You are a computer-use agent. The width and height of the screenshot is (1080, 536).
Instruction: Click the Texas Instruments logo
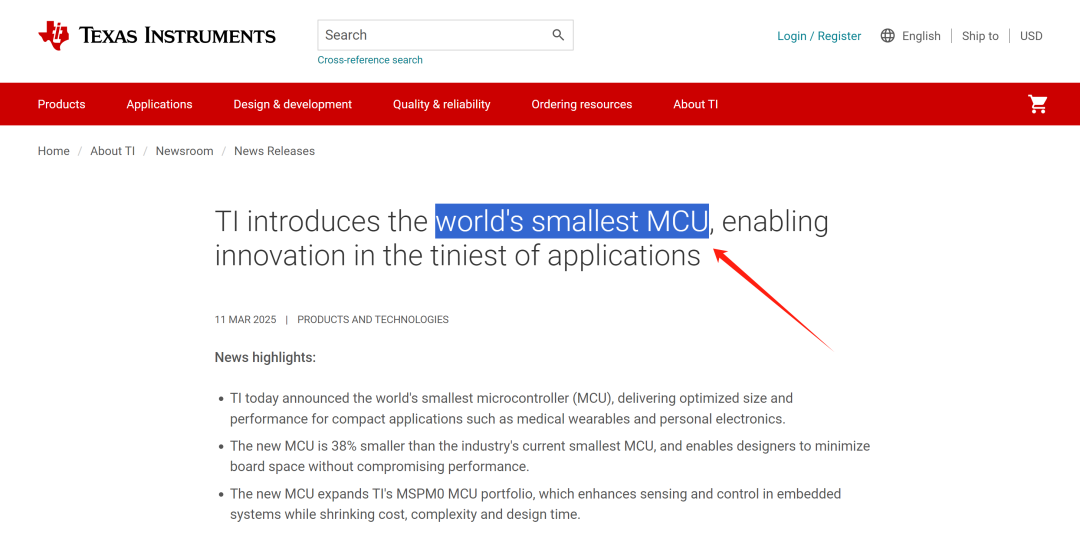click(x=157, y=35)
